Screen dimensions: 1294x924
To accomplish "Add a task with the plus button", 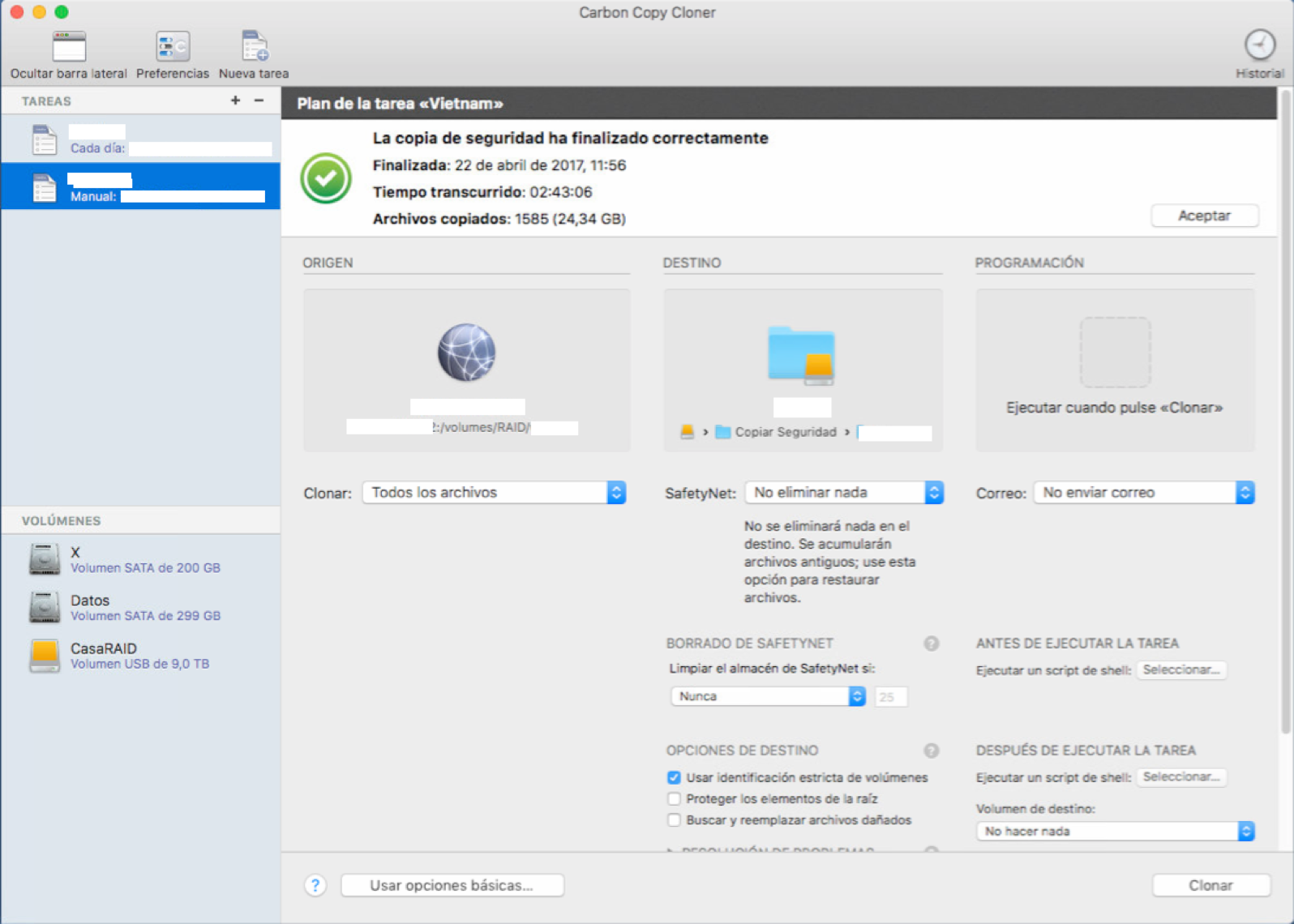I will [x=235, y=101].
